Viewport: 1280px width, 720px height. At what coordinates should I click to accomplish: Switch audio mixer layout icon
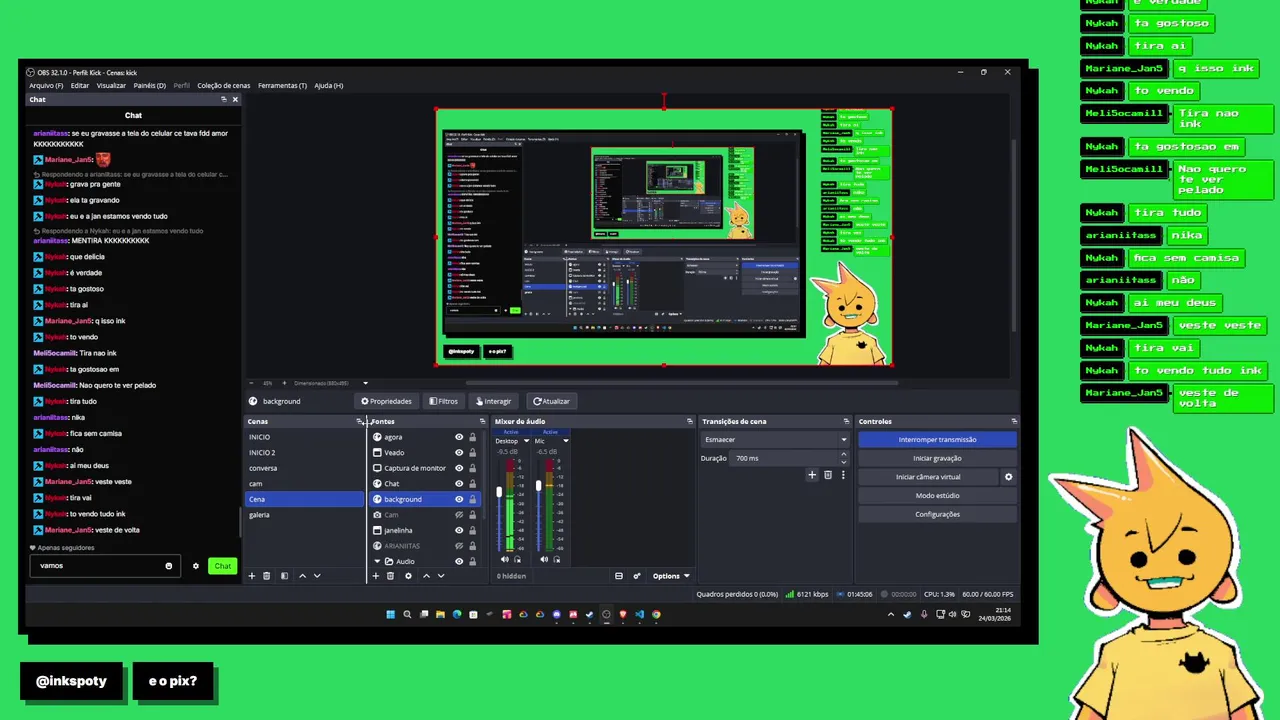(x=618, y=576)
